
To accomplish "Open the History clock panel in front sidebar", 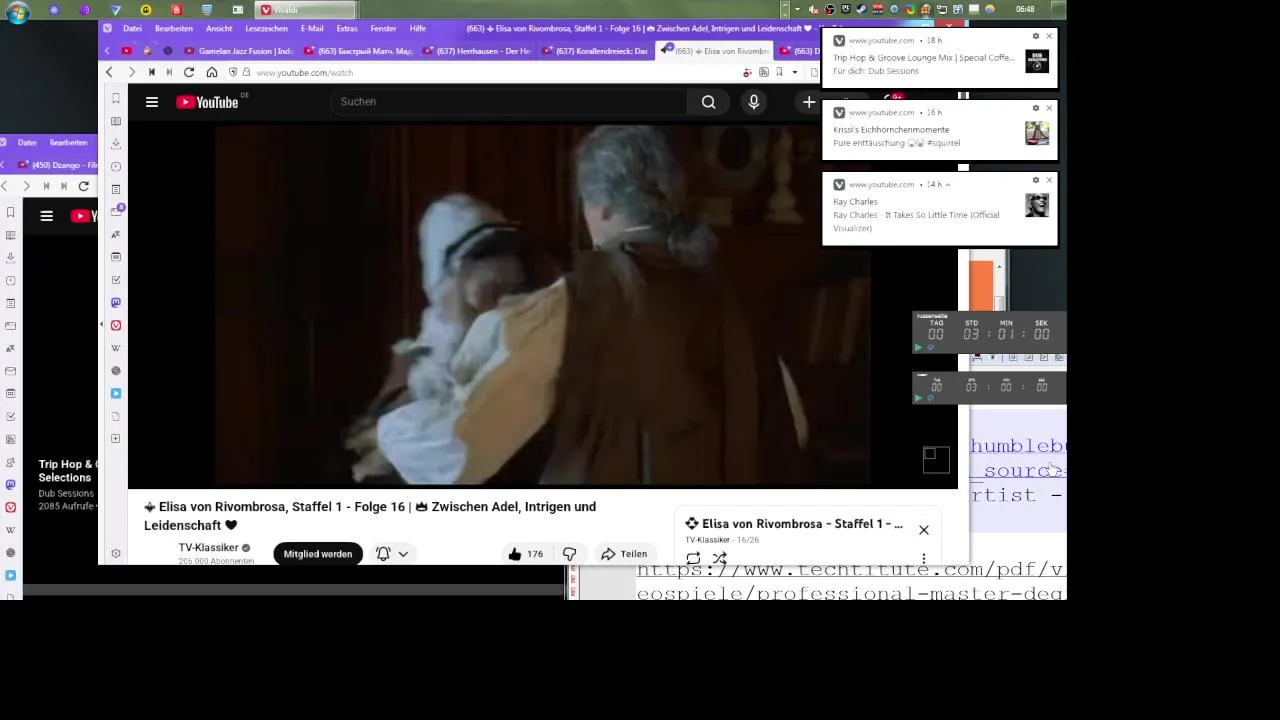I will [x=116, y=167].
